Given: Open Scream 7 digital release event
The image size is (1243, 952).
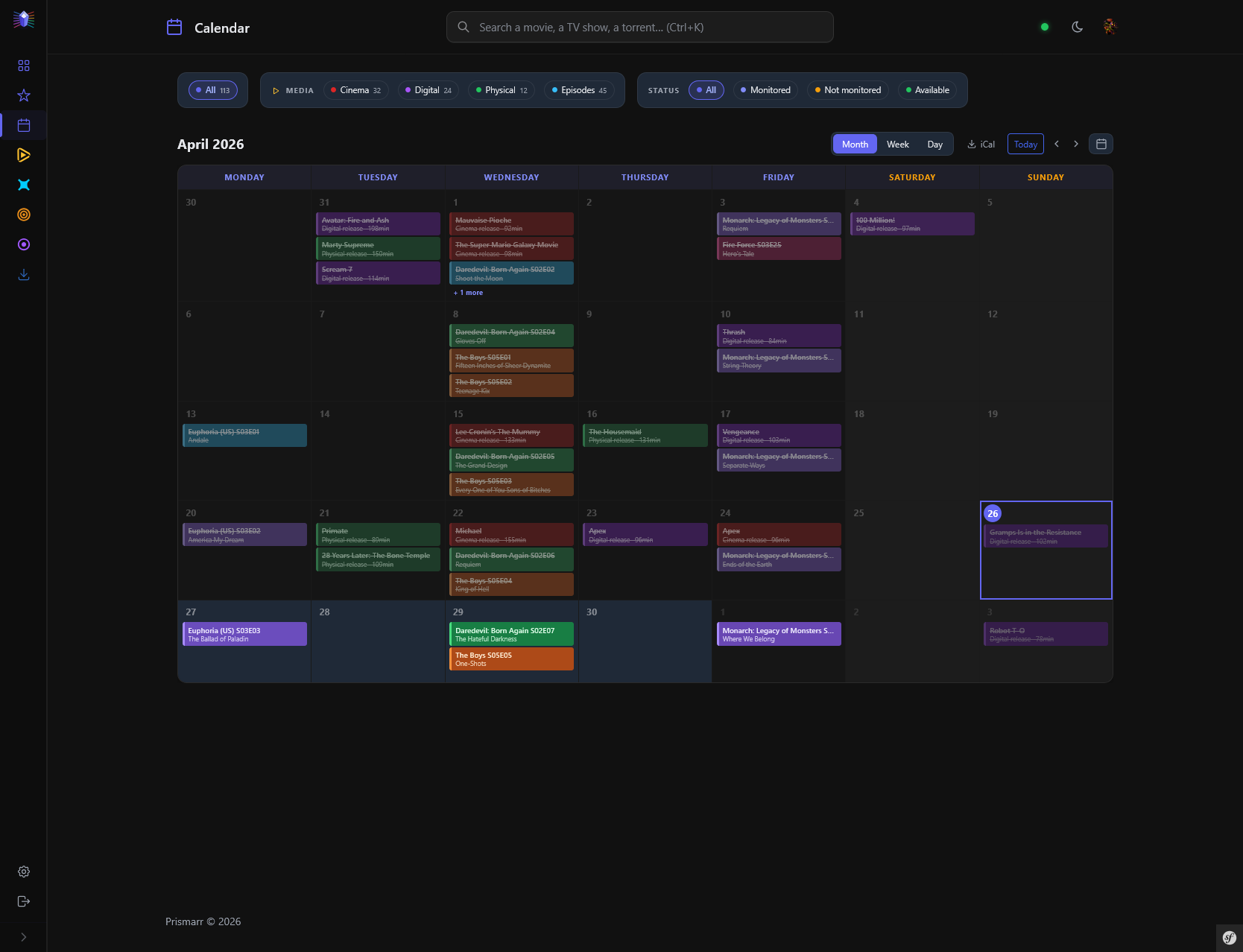Looking at the screenshot, I should (x=378, y=273).
